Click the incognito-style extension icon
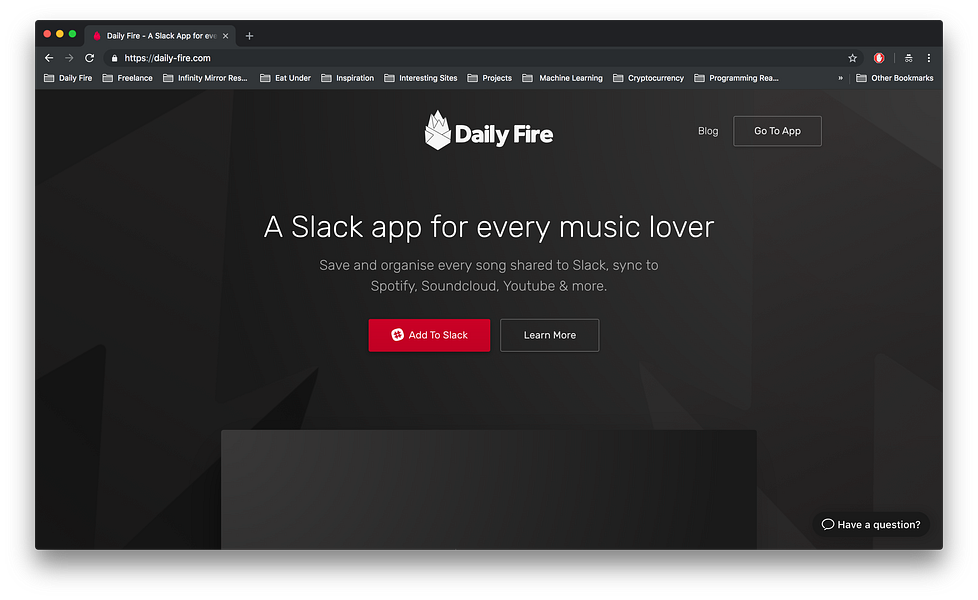The height and width of the screenshot is (600, 978). click(x=909, y=58)
